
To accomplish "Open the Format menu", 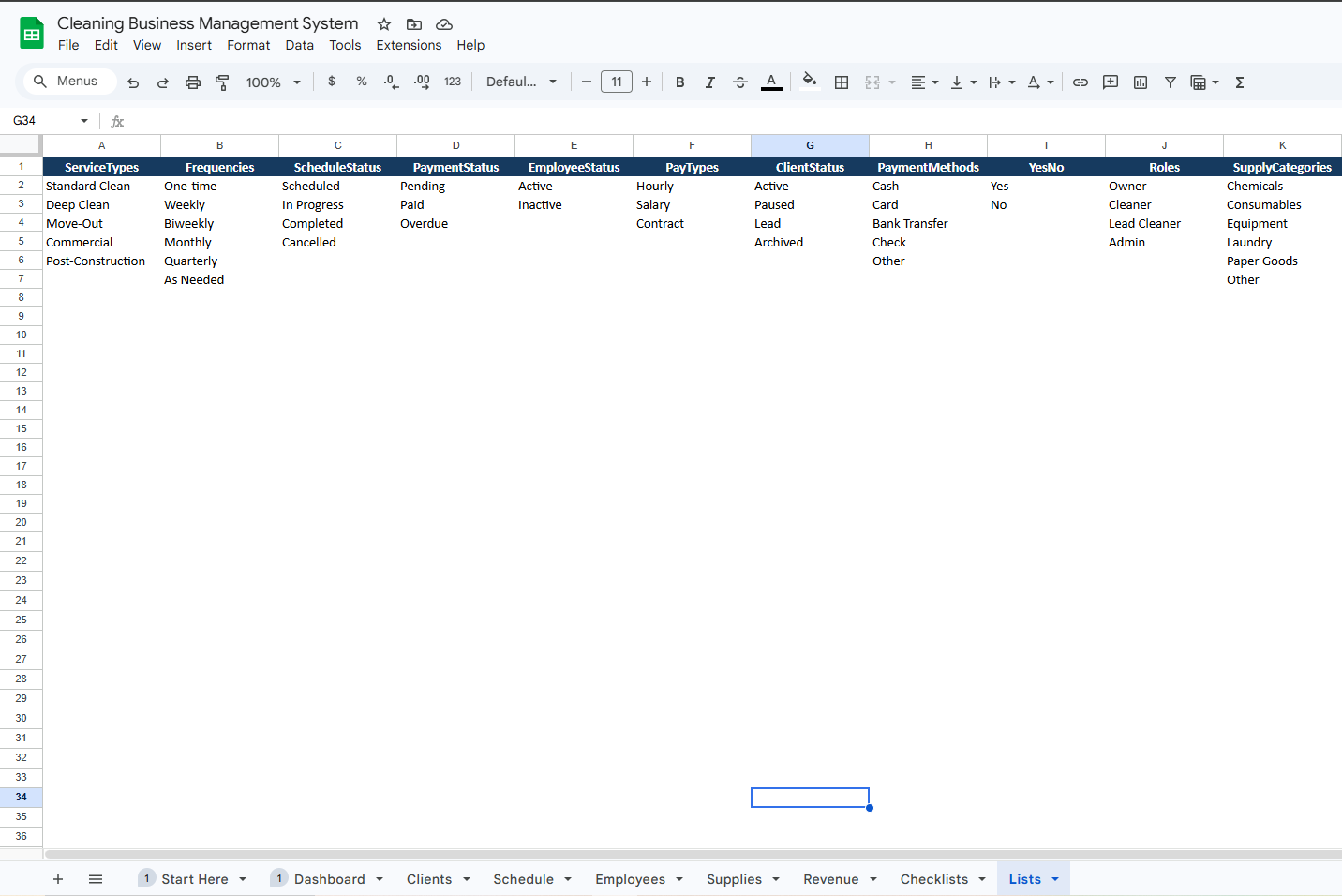I will [248, 45].
